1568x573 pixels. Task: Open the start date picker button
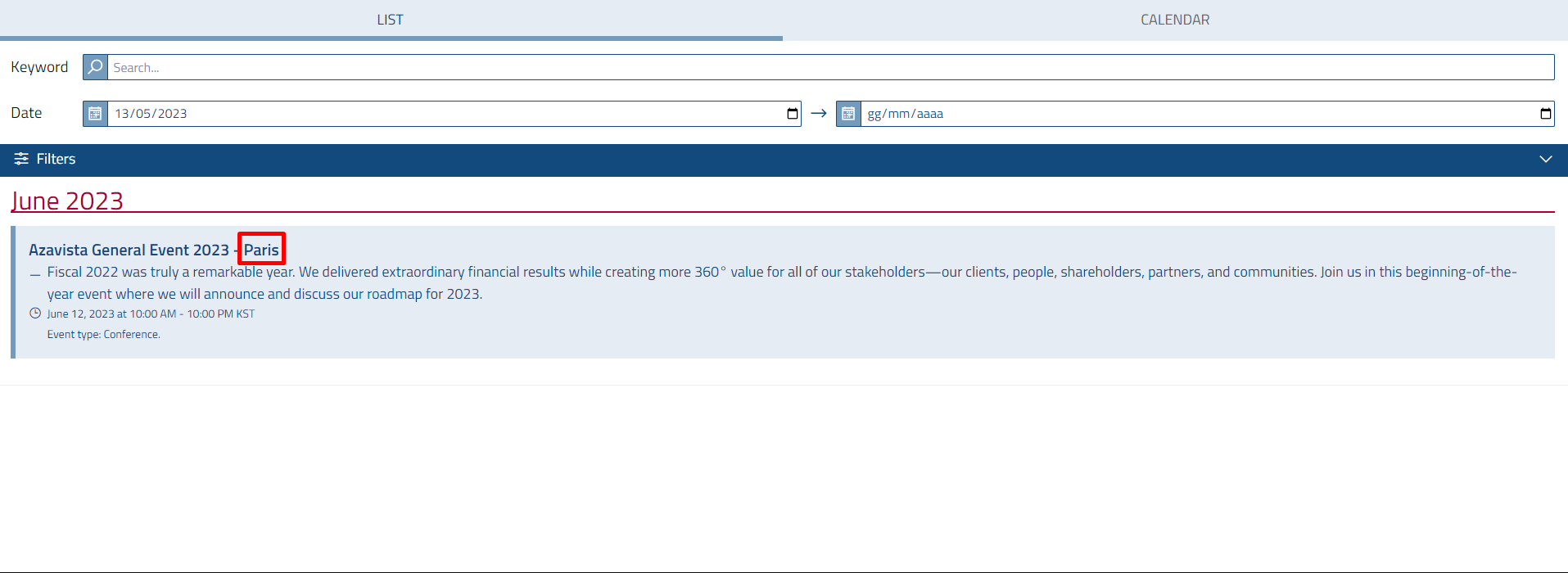click(792, 114)
